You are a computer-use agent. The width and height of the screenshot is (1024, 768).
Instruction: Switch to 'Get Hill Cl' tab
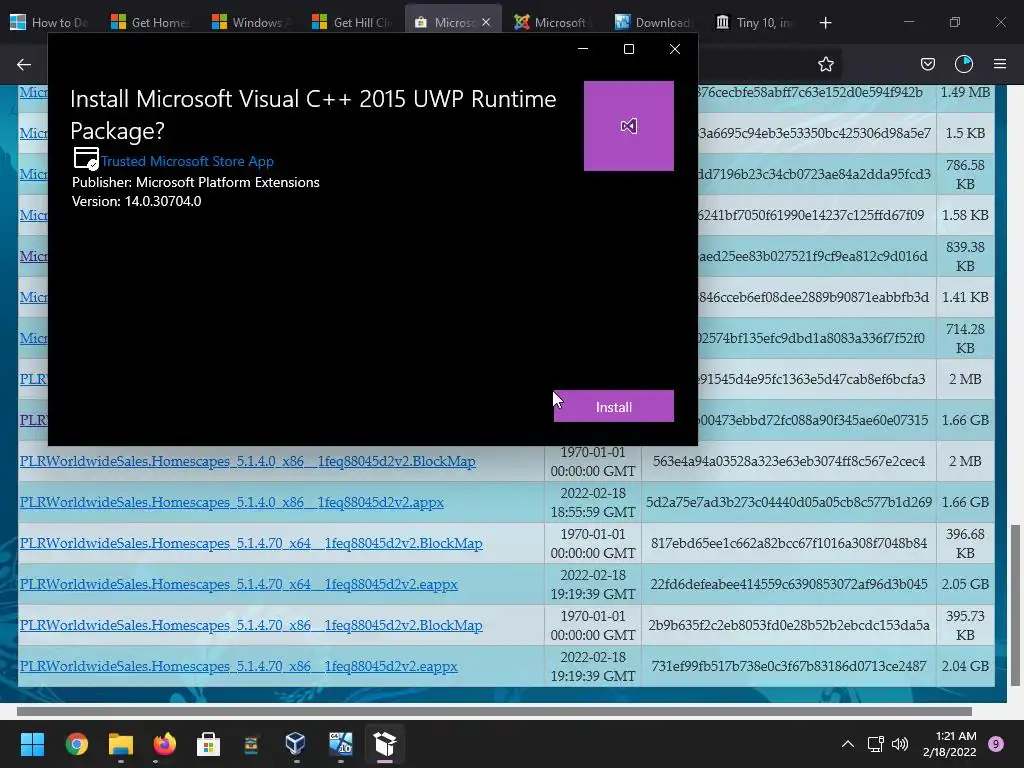(352, 23)
